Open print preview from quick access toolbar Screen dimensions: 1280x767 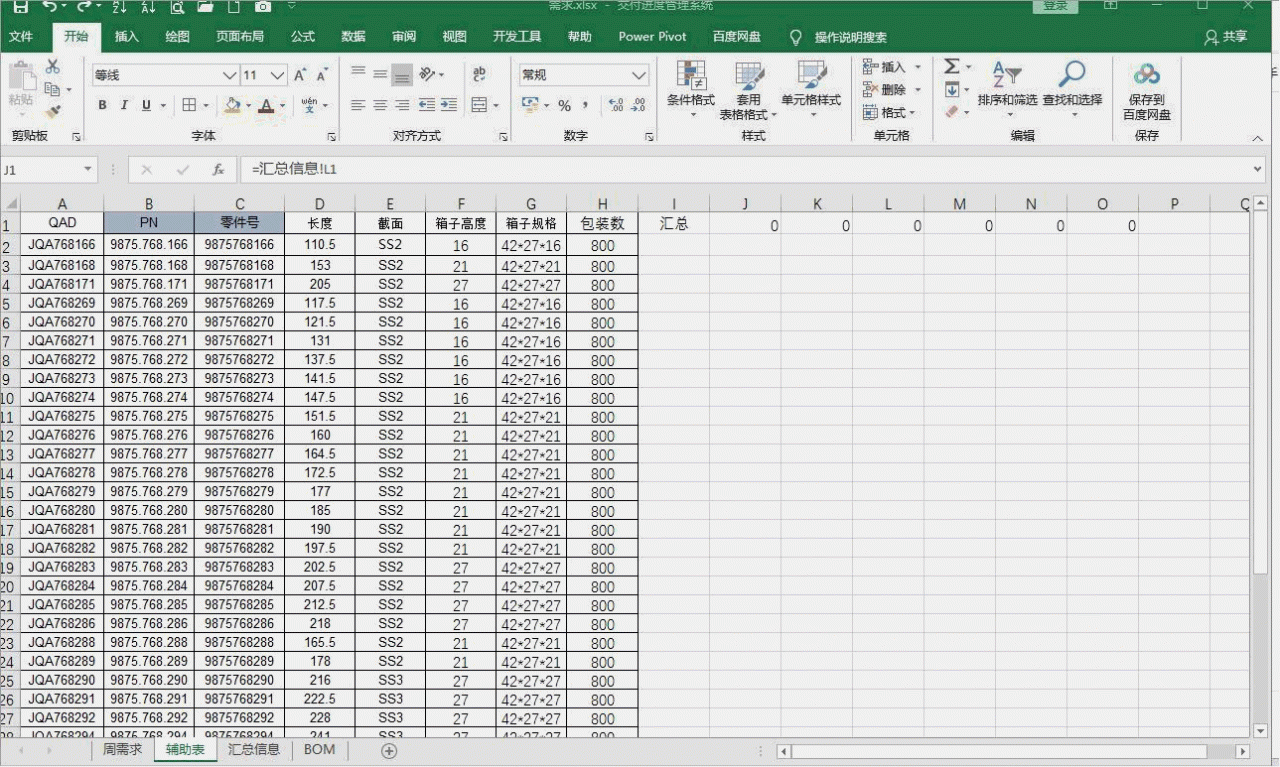tap(177, 6)
